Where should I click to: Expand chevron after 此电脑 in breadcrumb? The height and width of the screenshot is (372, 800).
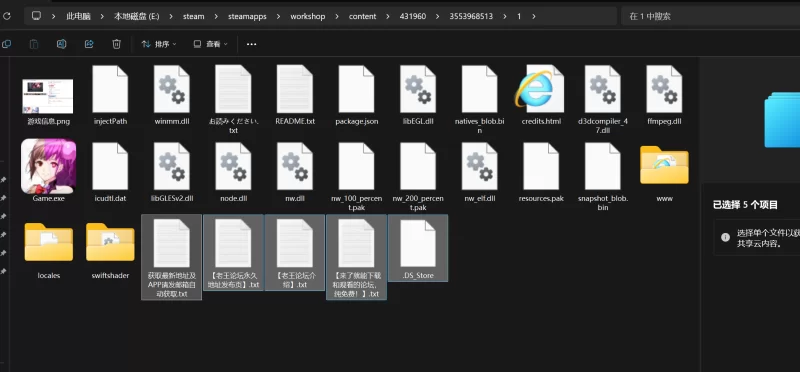coord(102,16)
